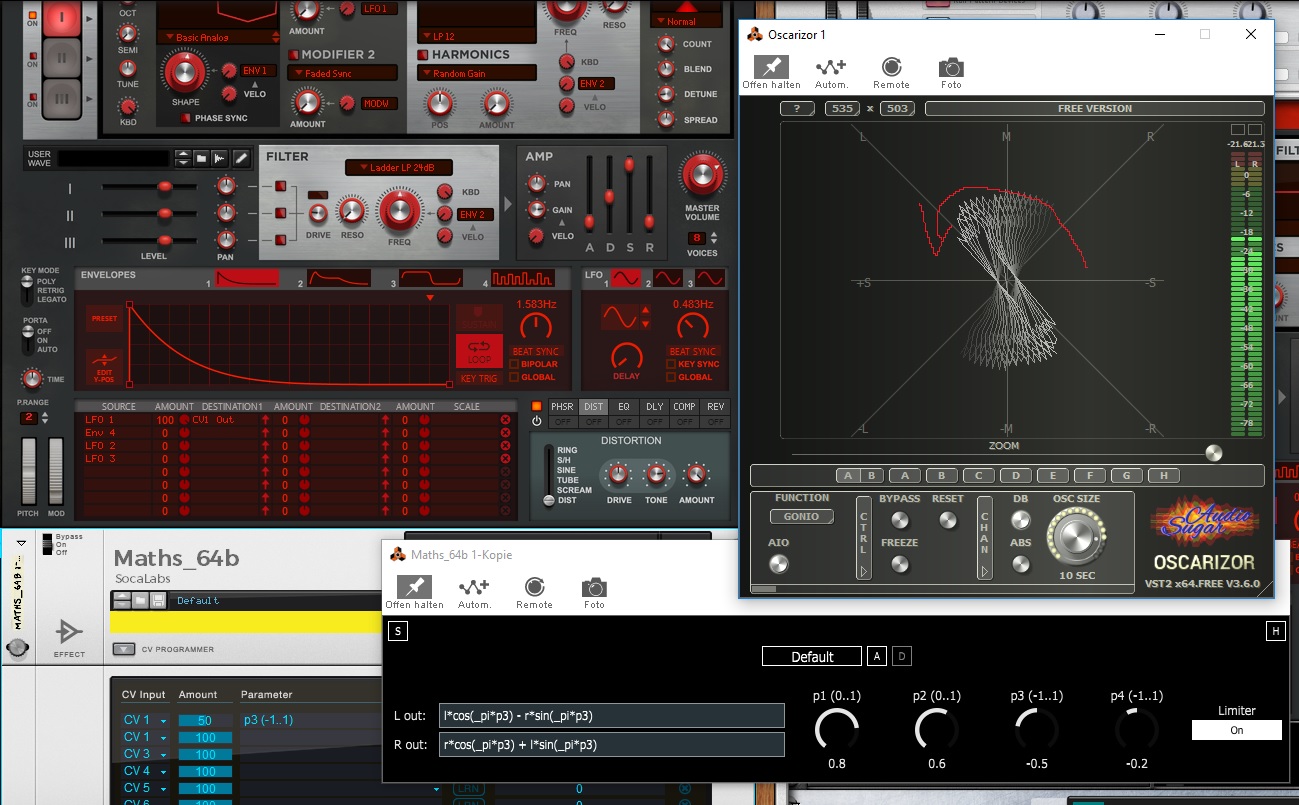Click Offen halten pin in Maths_64b window

click(x=414, y=592)
